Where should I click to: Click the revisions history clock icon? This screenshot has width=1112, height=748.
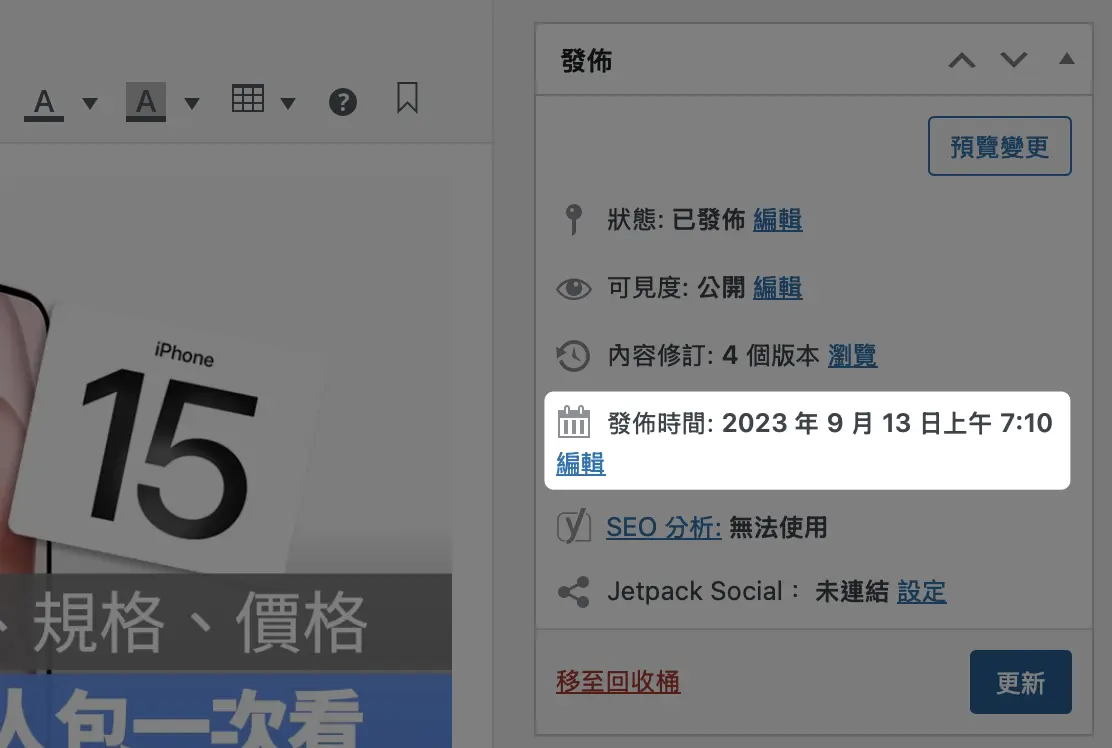pyautogui.click(x=573, y=356)
